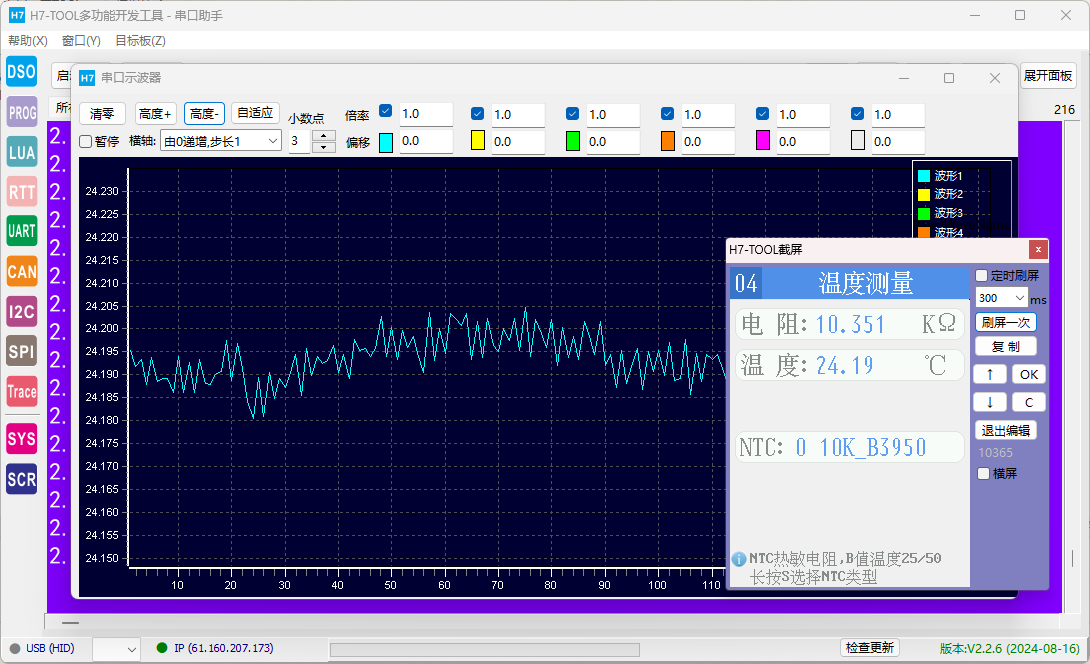Image resolution: width=1090 pixels, height=664 pixels.
Task: Open the LUA script sidebar icon
Action: click(x=22, y=152)
